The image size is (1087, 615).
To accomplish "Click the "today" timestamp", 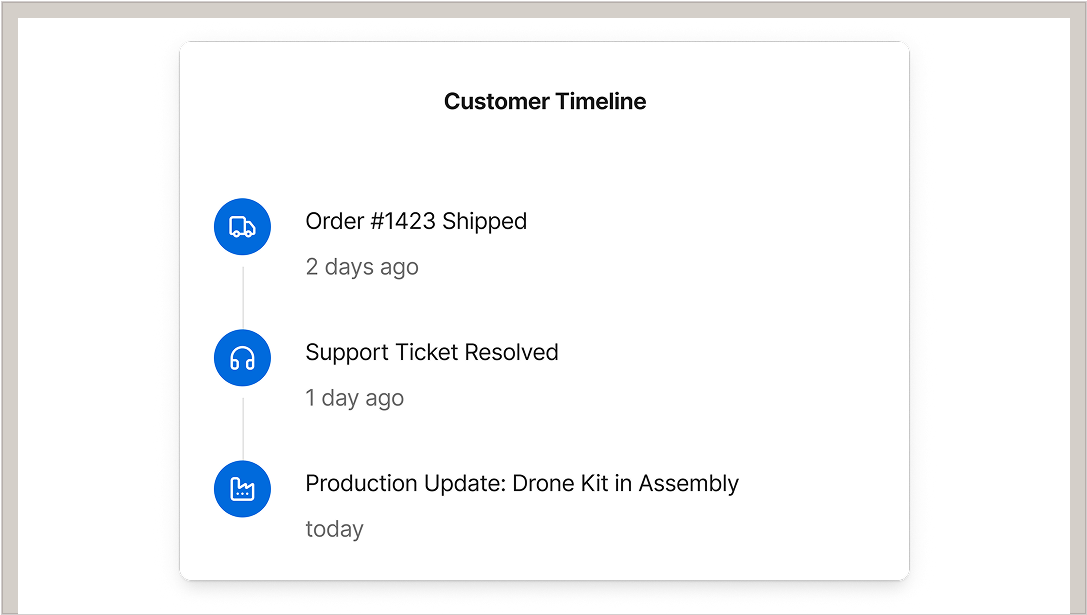I will (334, 529).
